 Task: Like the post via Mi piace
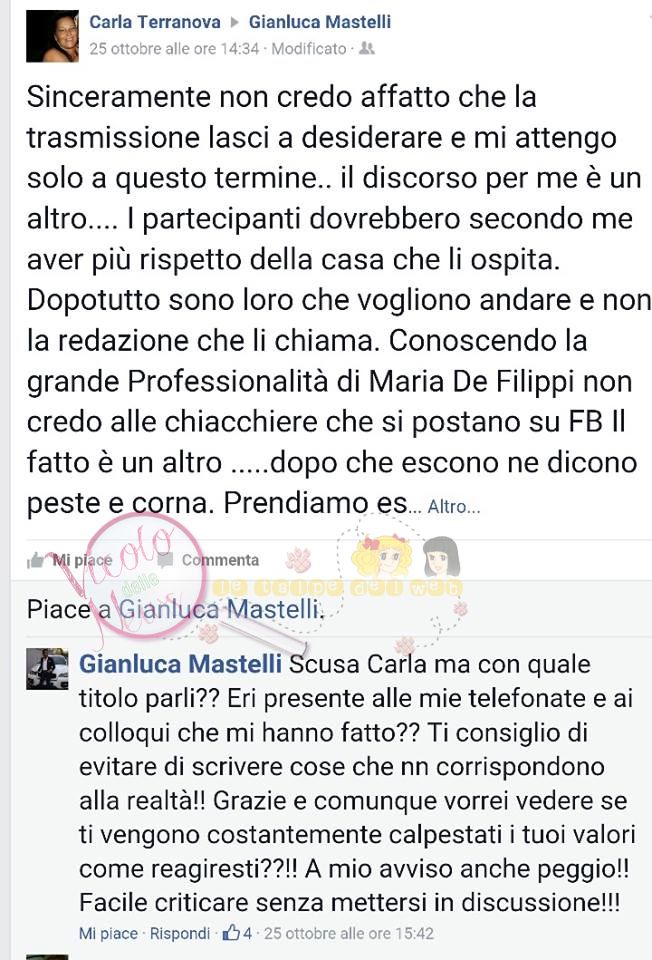coord(82,560)
